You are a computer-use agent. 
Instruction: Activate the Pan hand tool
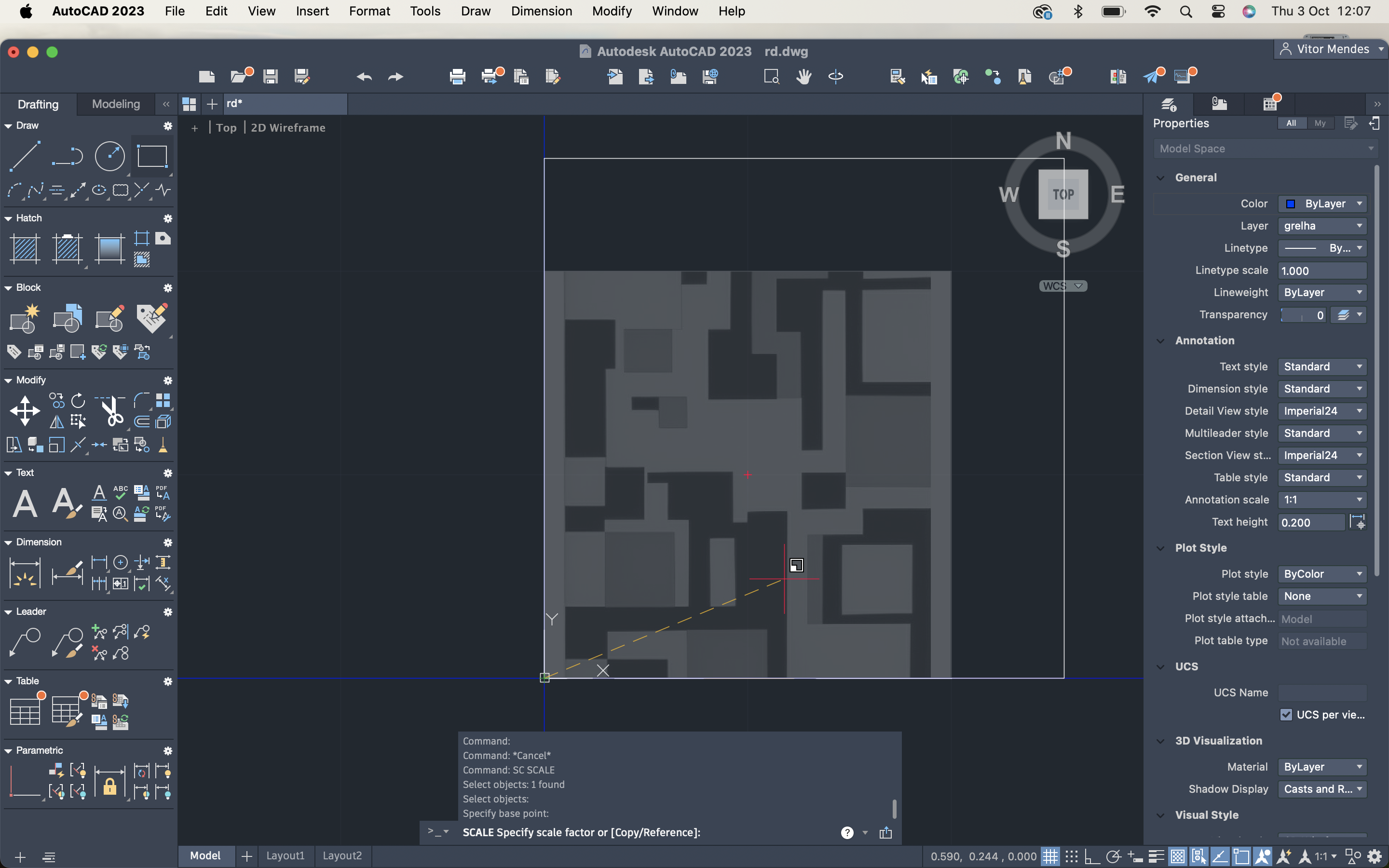coord(803,76)
